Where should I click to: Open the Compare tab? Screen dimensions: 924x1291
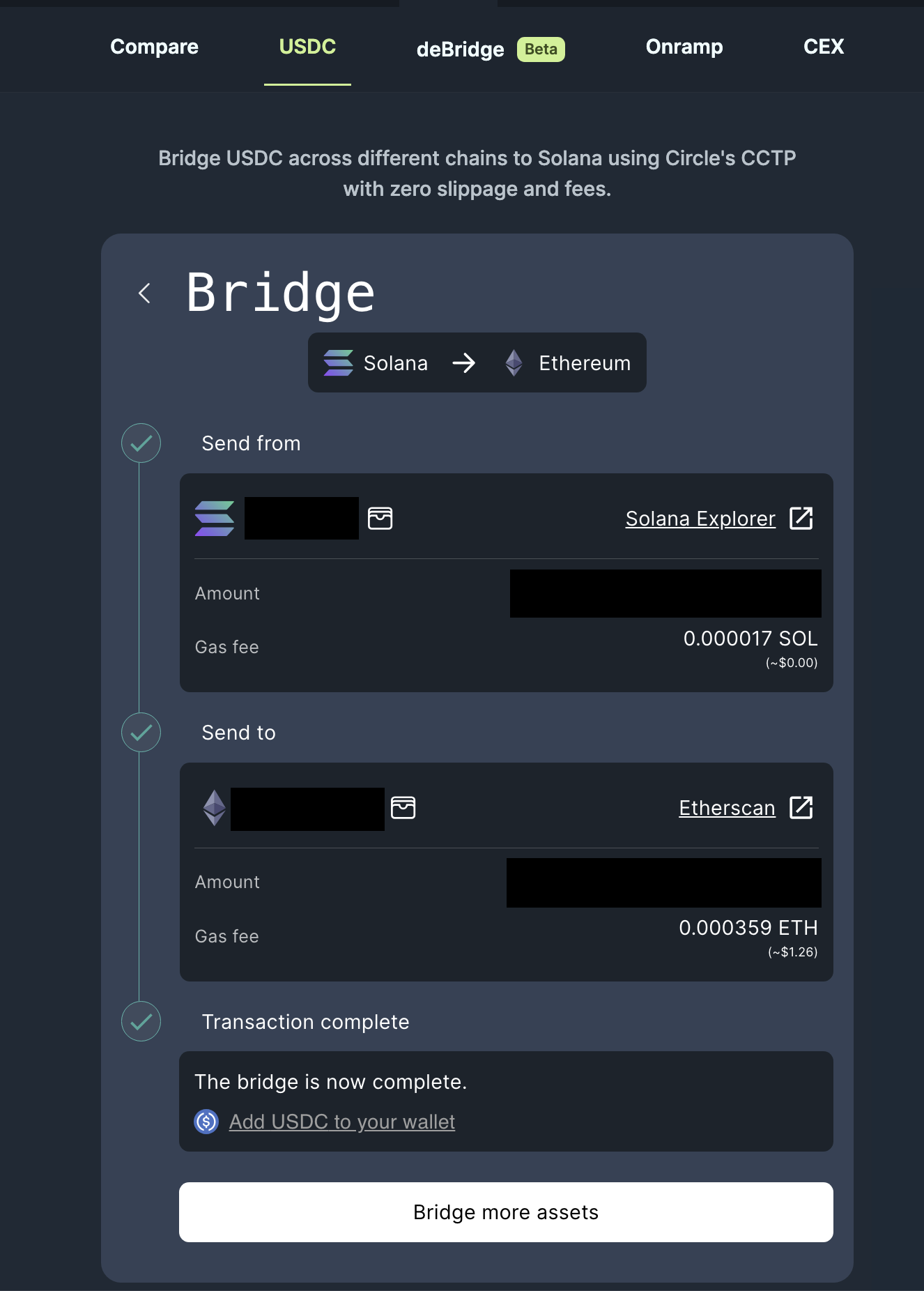[155, 47]
